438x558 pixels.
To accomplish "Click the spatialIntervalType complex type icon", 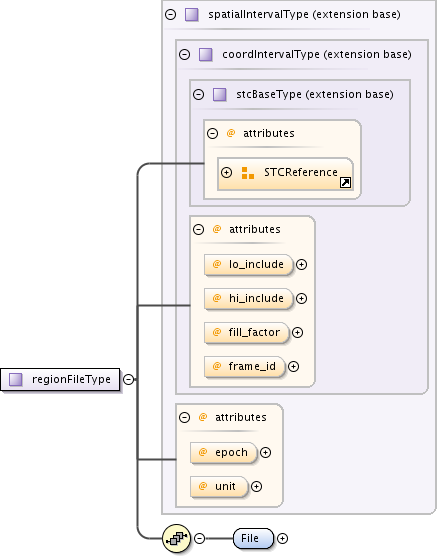I will pyautogui.click(x=192, y=15).
